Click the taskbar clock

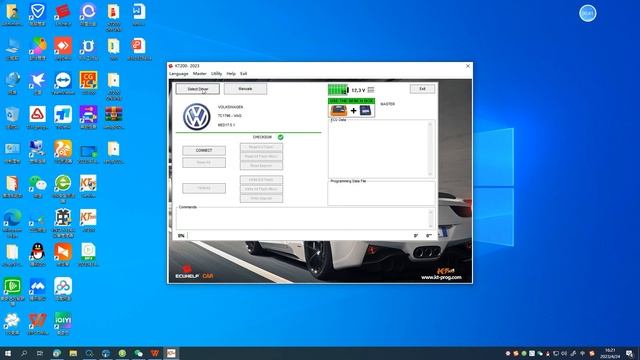click(x=610, y=353)
